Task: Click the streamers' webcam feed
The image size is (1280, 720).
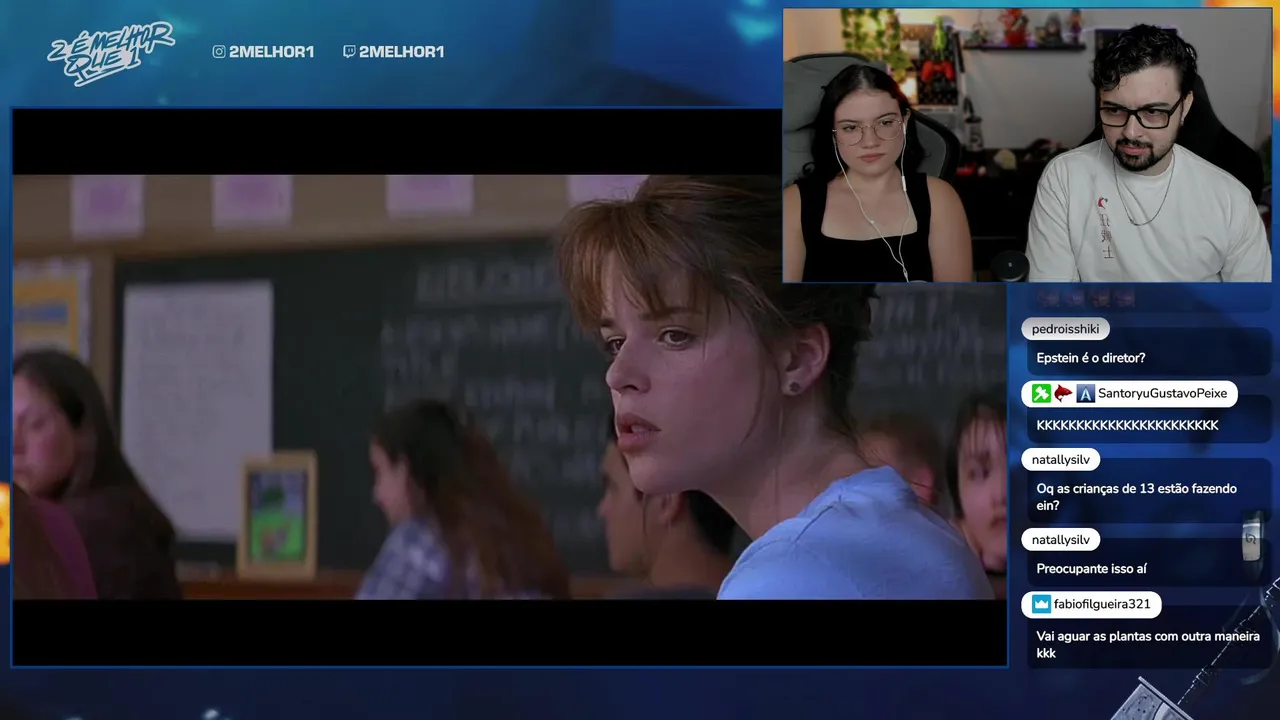Action: (1027, 145)
